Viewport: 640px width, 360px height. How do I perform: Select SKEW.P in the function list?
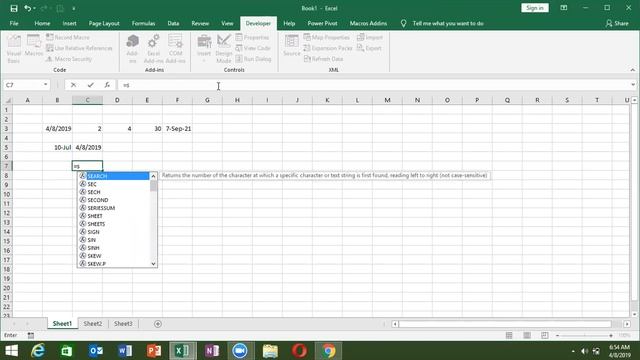114,264
